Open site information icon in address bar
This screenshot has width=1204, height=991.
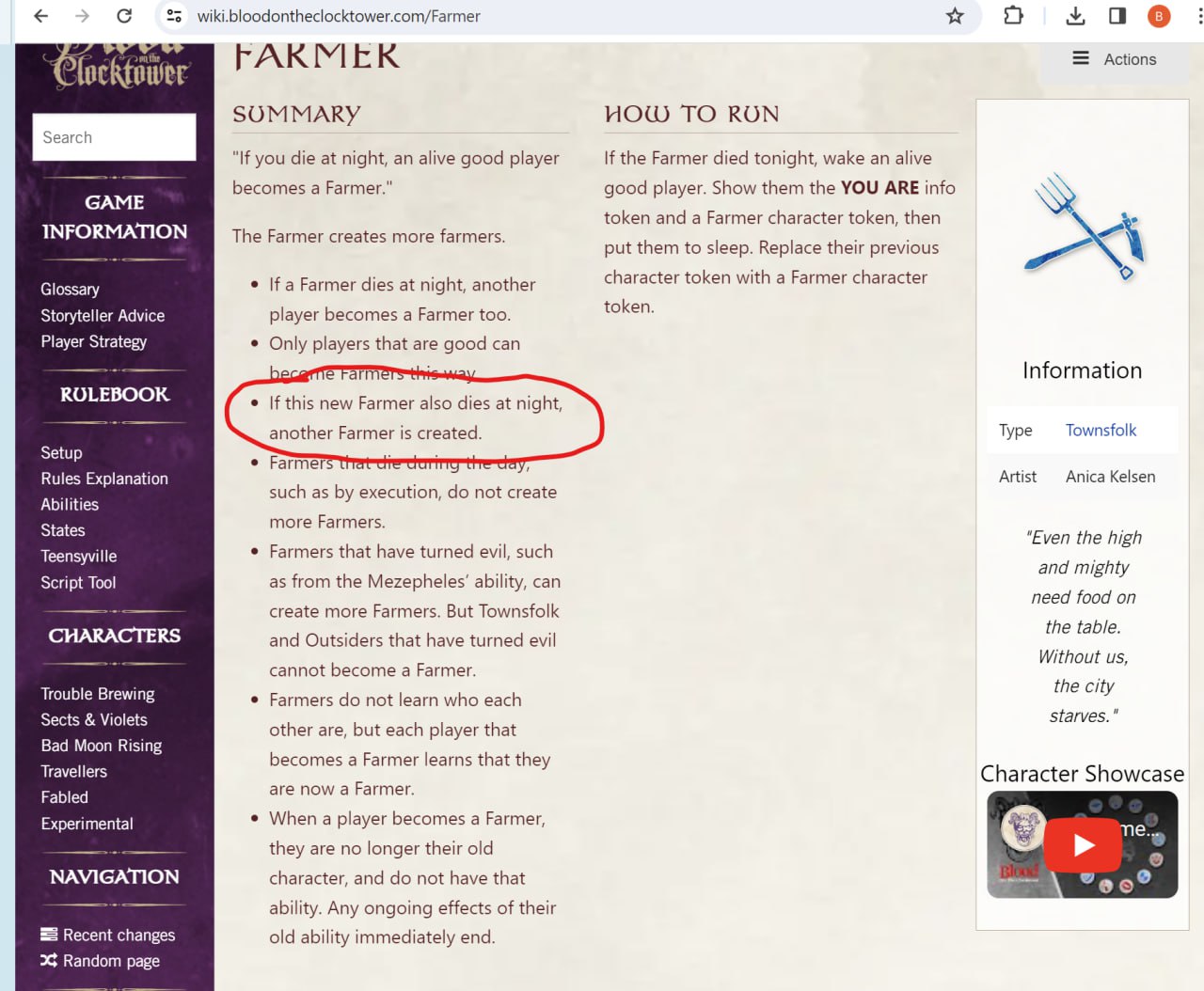pos(173,16)
